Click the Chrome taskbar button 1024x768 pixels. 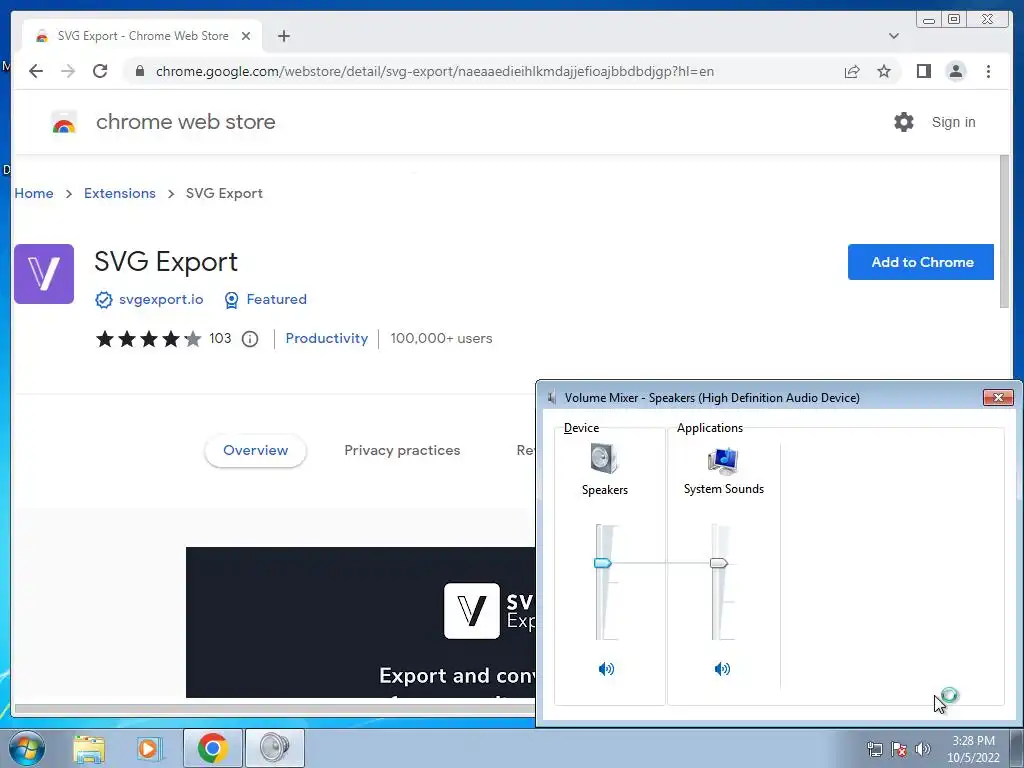pyautogui.click(x=212, y=748)
